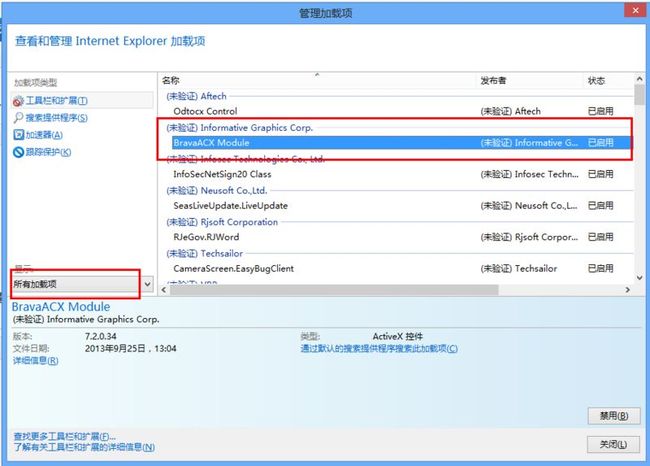
Task: Open the 详细信息(R) link
Action: click(x=36, y=361)
